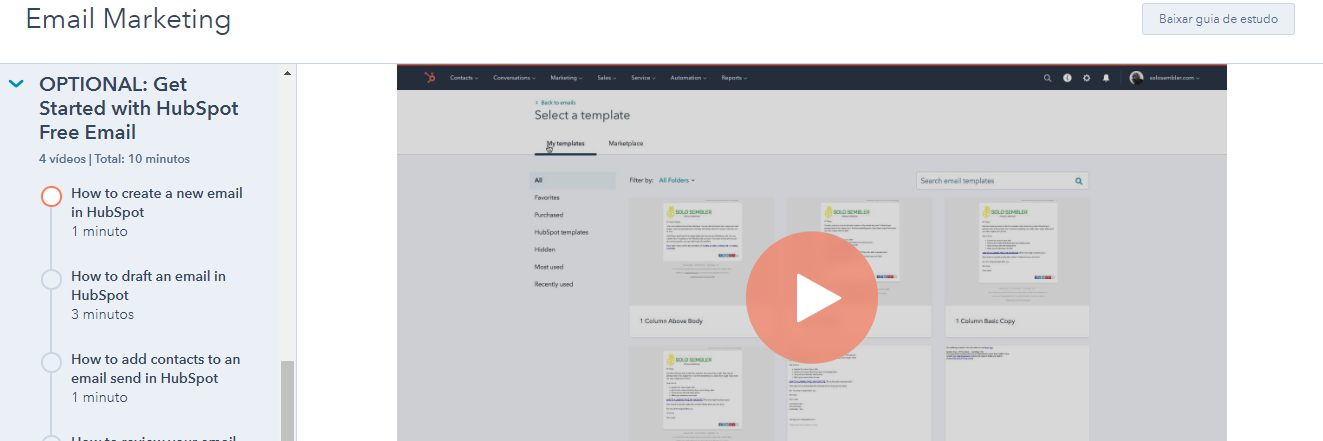1323x441 pixels.
Task: Open the Sales menu in the video navbar
Action: coord(606,77)
